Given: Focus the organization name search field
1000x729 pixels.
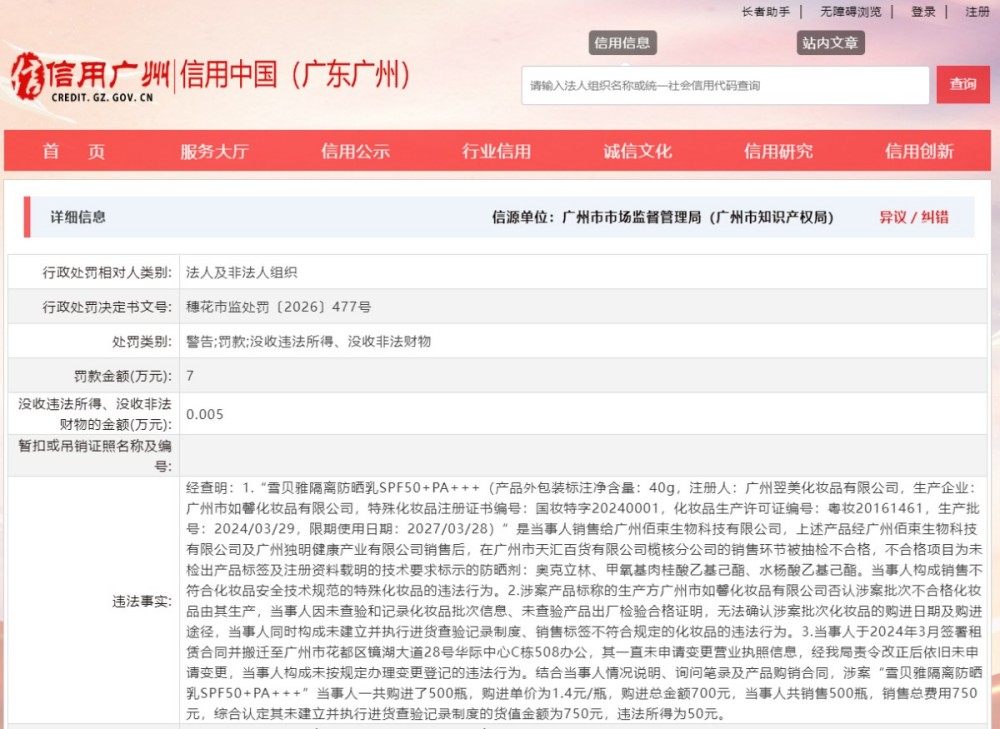Looking at the screenshot, I should click(x=725, y=85).
